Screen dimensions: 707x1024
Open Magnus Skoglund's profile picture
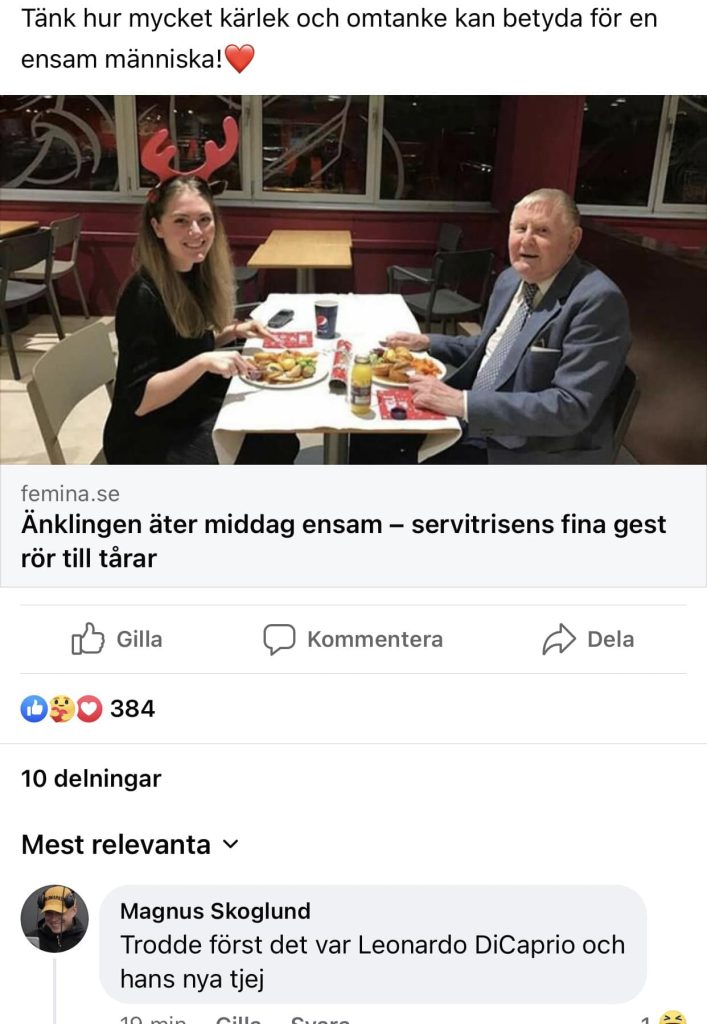coord(55,919)
